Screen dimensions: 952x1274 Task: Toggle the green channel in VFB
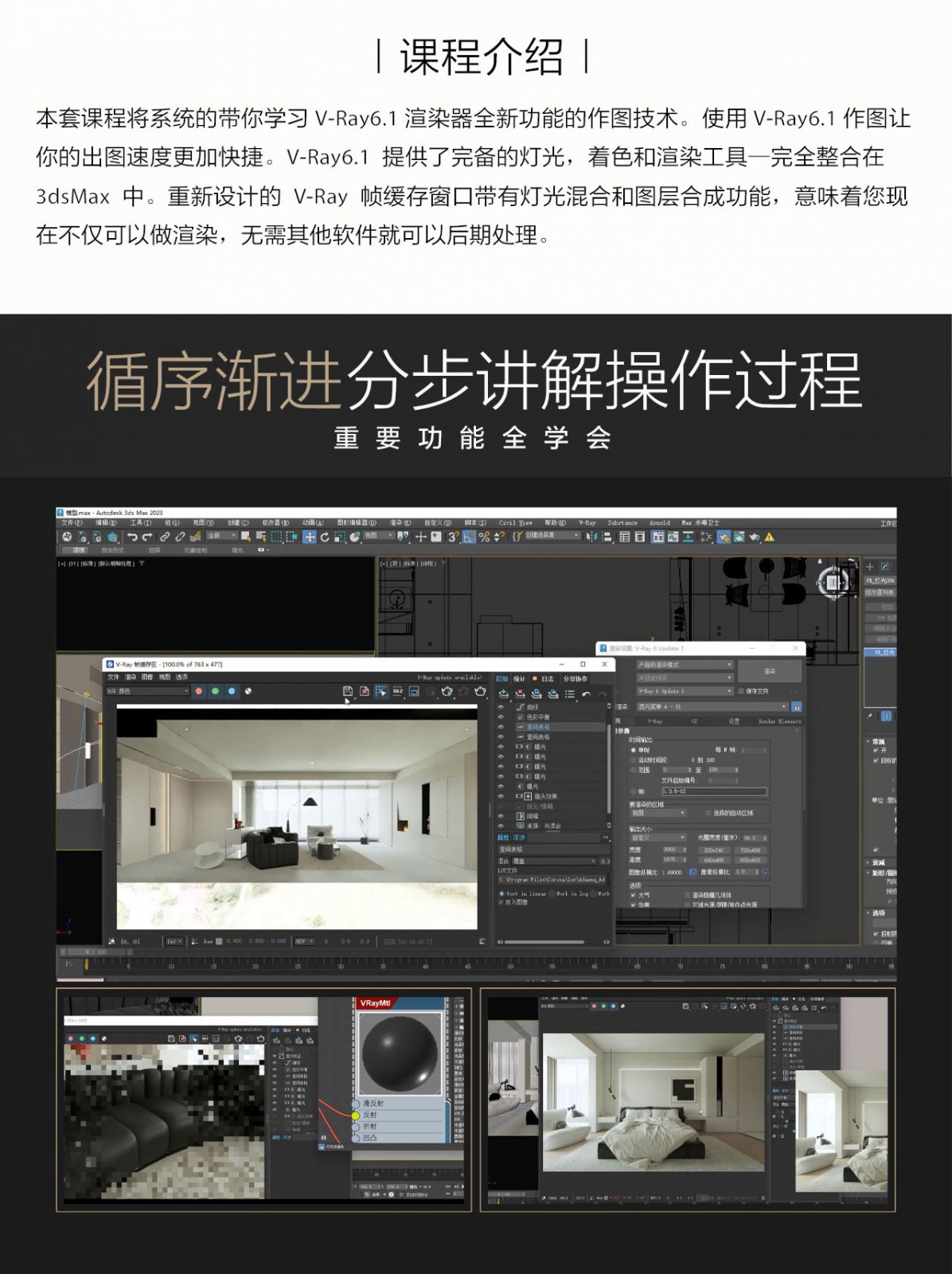(x=215, y=691)
